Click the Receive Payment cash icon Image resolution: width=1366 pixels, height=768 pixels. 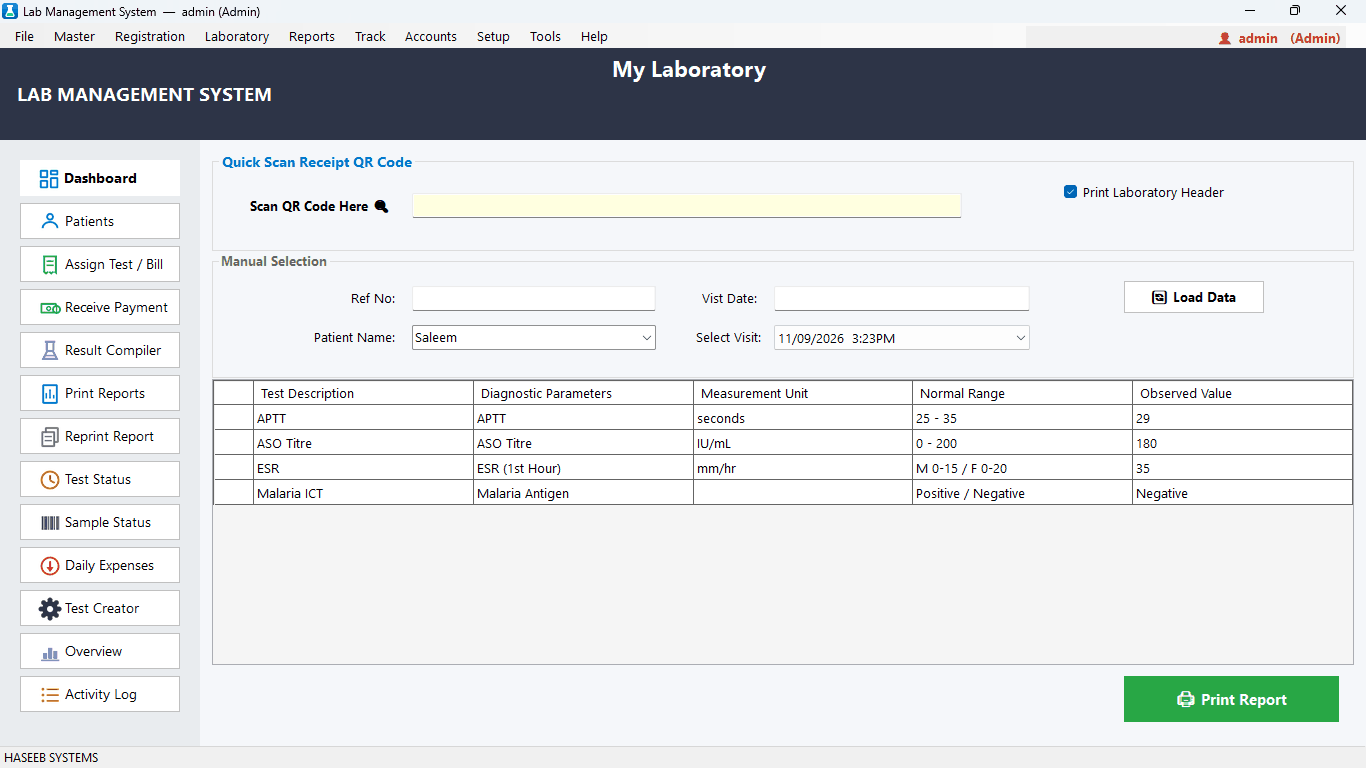pos(50,308)
